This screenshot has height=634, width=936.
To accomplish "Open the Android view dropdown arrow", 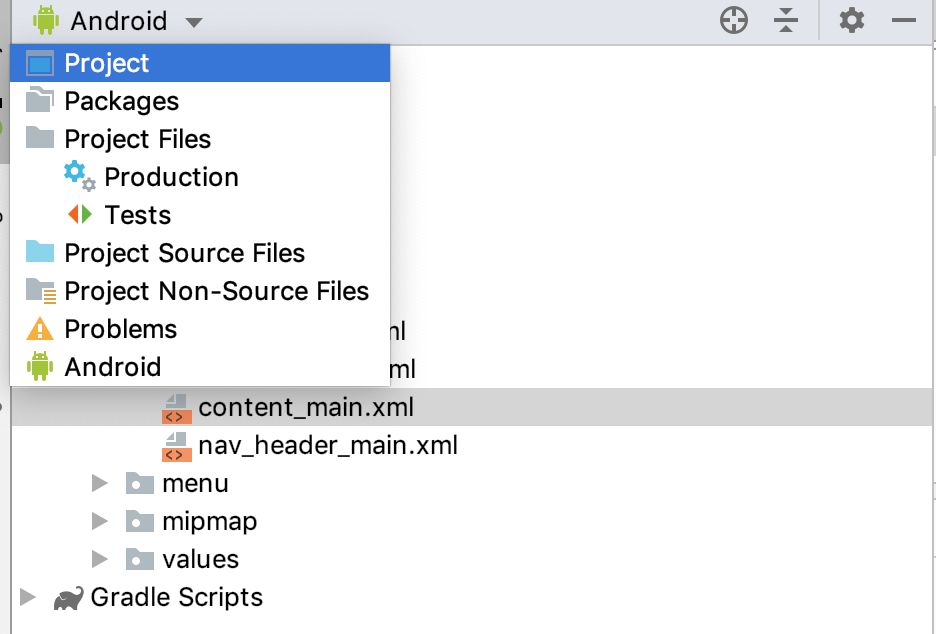I will coord(194,22).
